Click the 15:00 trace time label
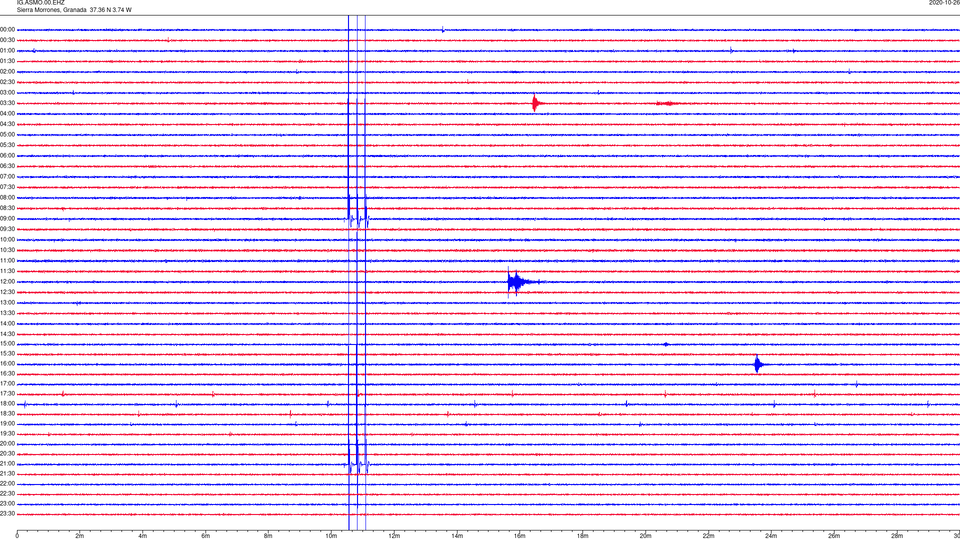The image size is (960, 540). [x=7, y=344]
